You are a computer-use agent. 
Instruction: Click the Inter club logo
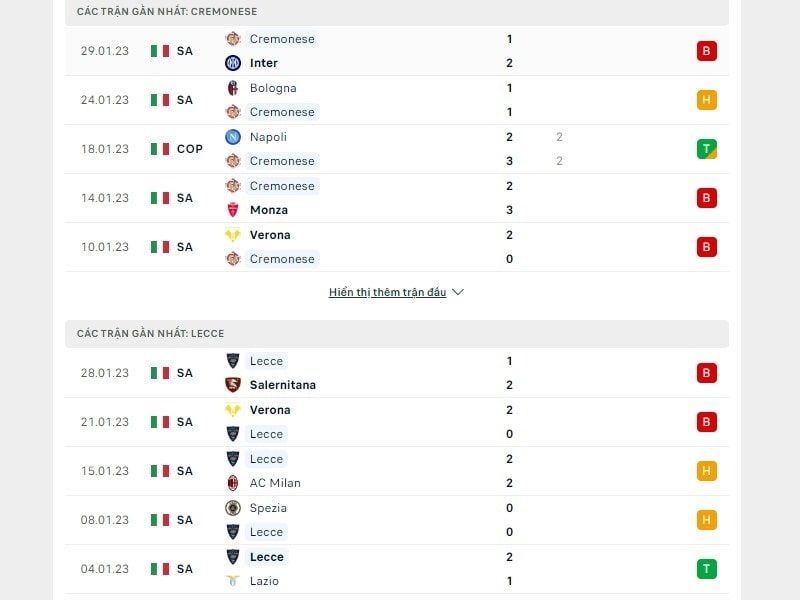tap(233, 63)
